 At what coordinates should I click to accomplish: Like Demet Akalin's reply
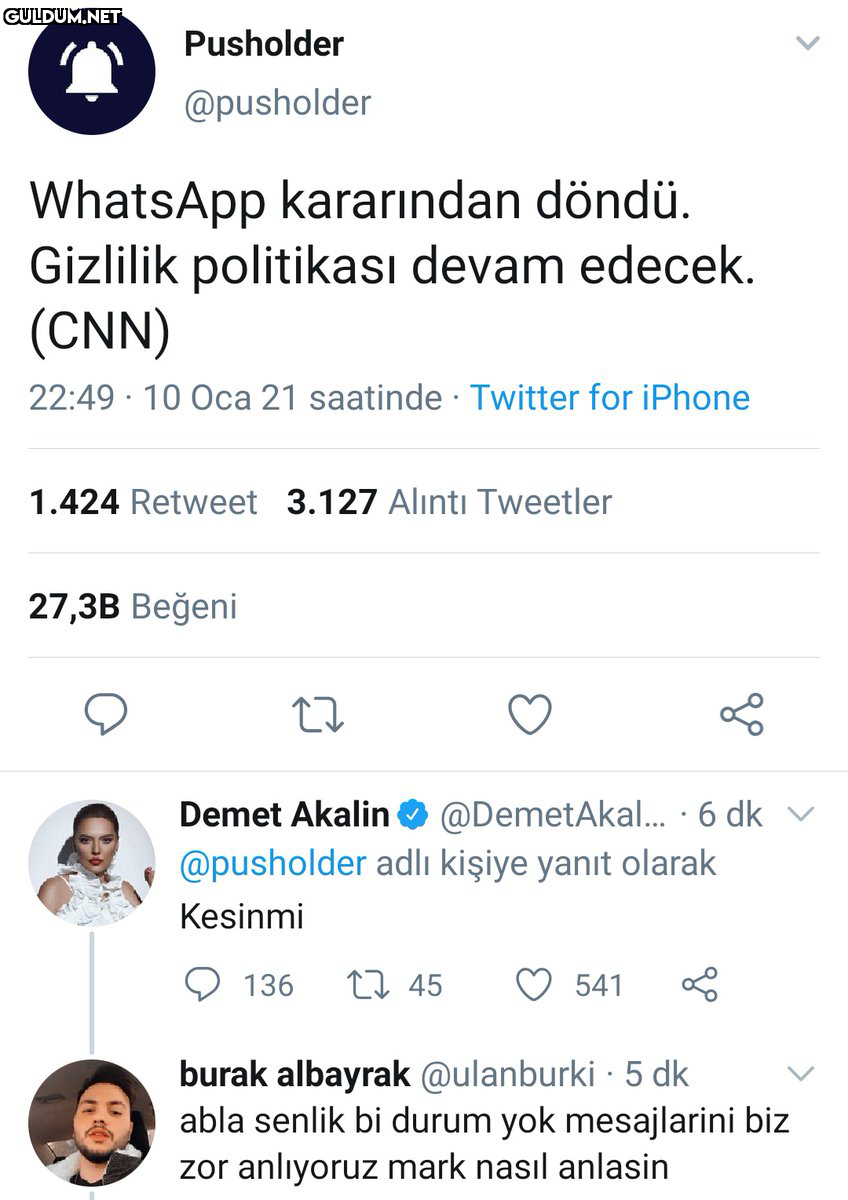(x=534, y=985)
